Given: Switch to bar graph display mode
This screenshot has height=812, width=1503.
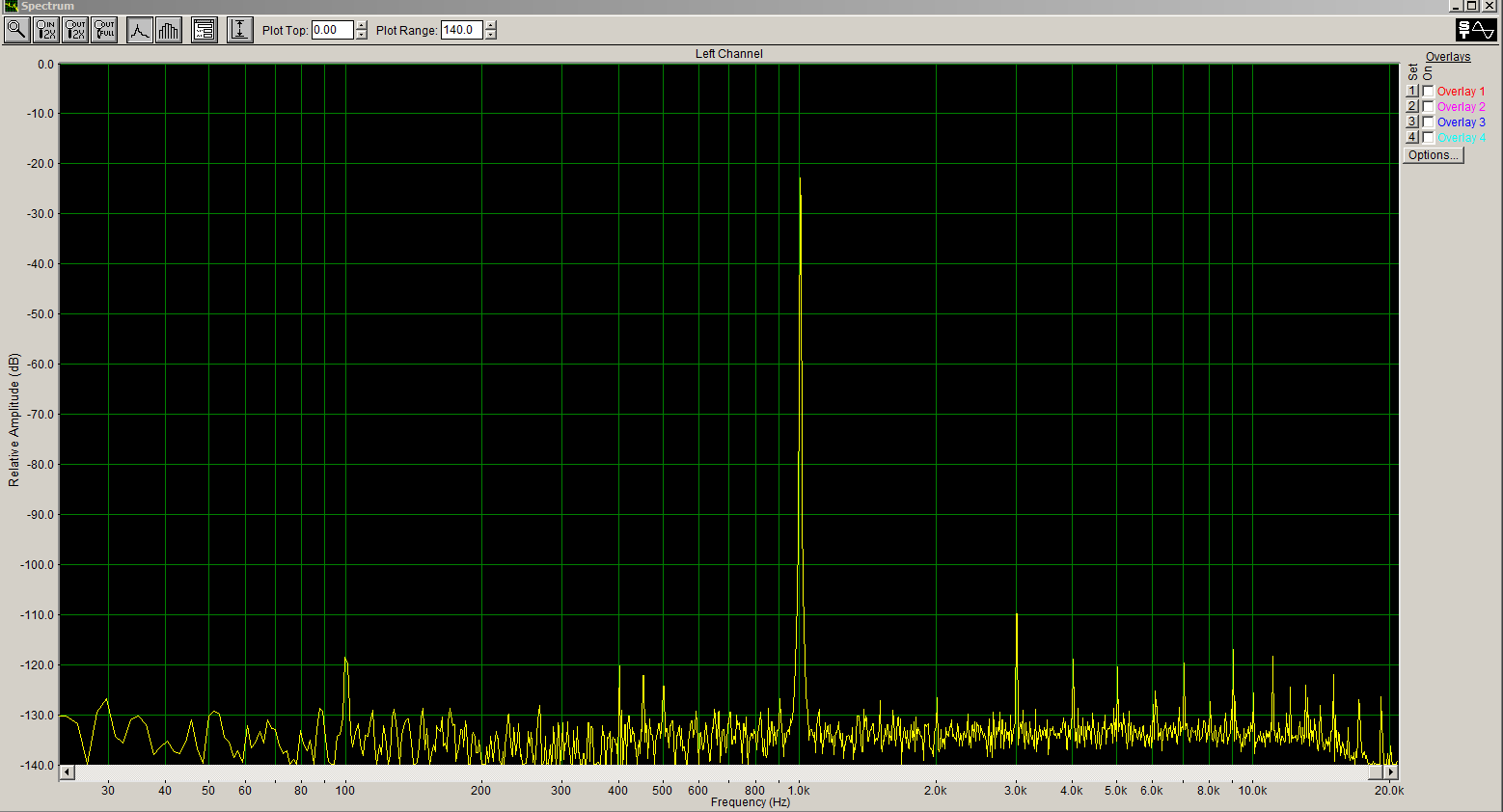Looking at the screenshot, I should 168,30.
